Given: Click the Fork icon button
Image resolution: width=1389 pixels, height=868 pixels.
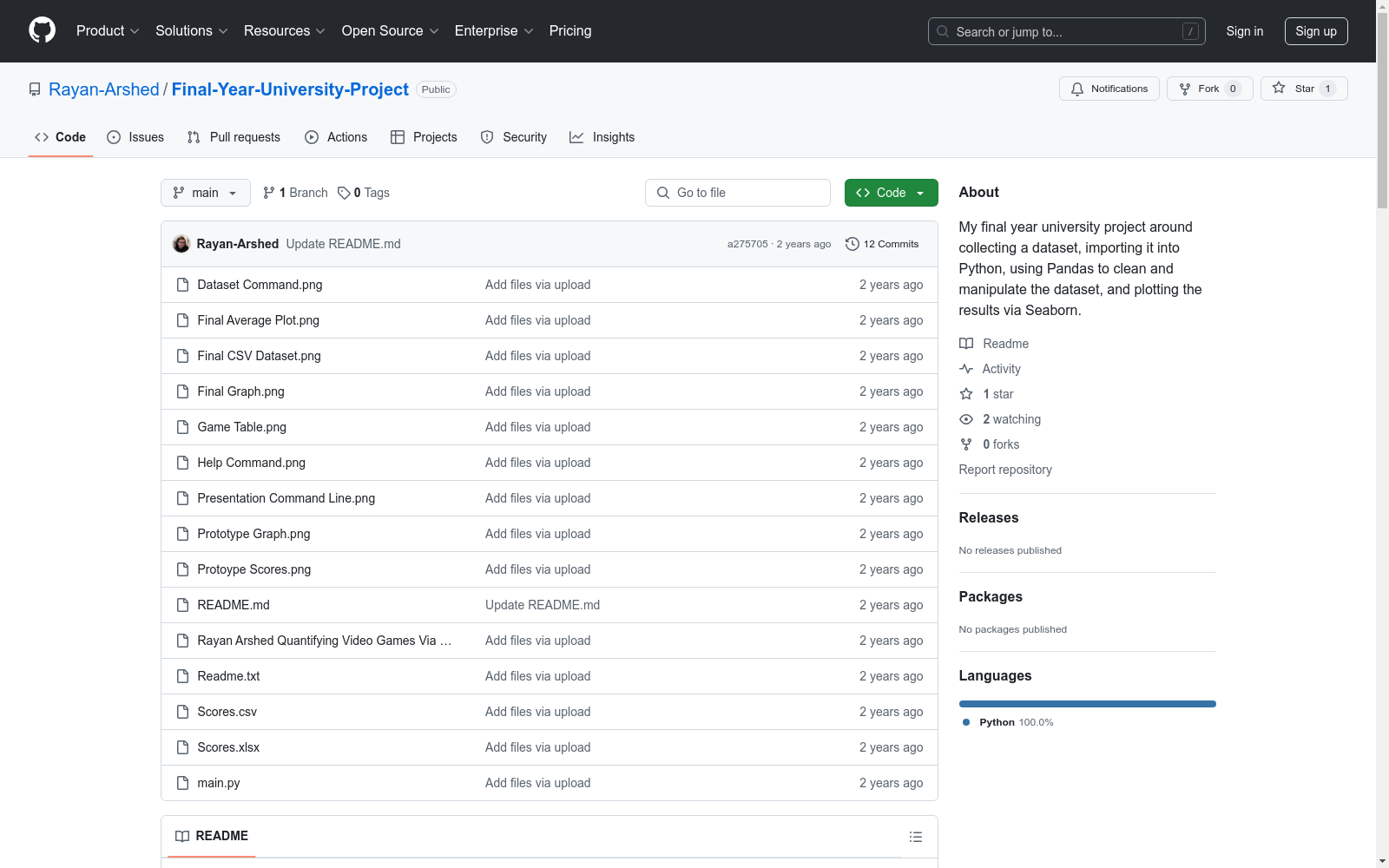Looking at the screenshot, I should [x=1209, y=89].
